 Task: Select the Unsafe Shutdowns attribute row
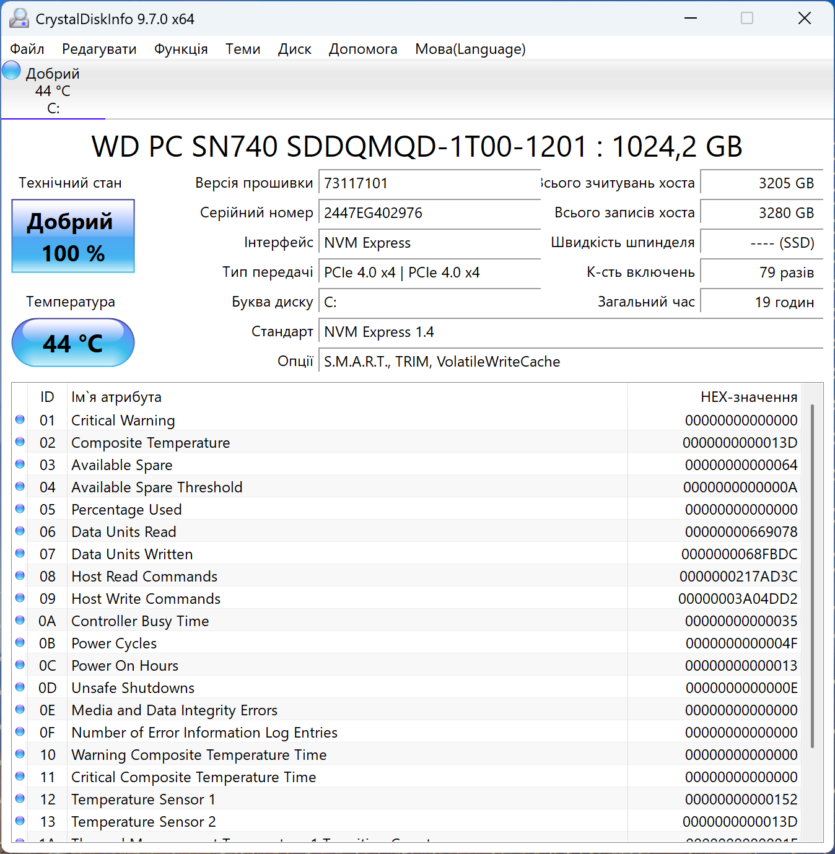[406, 688]
